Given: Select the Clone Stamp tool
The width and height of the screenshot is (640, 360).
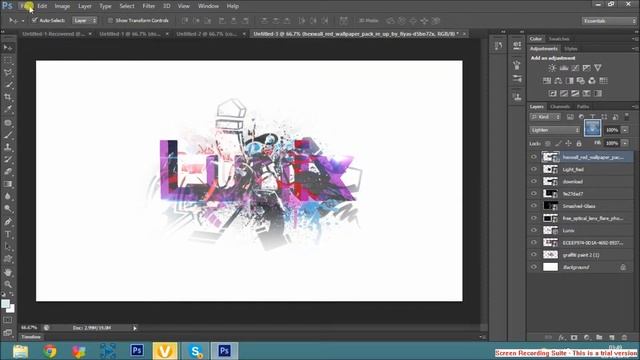Looking at the screenshot, I should (x=8, y=147).
